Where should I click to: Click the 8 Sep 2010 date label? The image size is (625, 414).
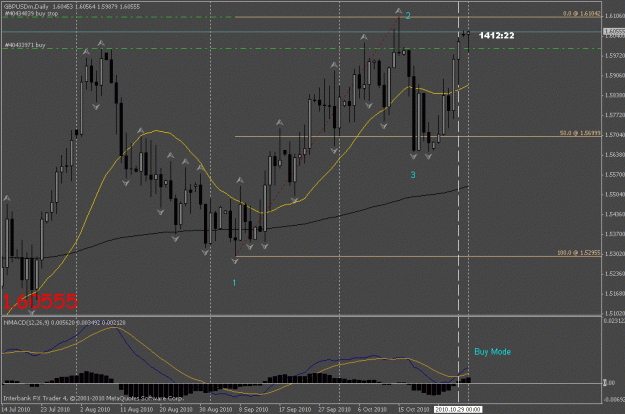(x=254, y=409)
